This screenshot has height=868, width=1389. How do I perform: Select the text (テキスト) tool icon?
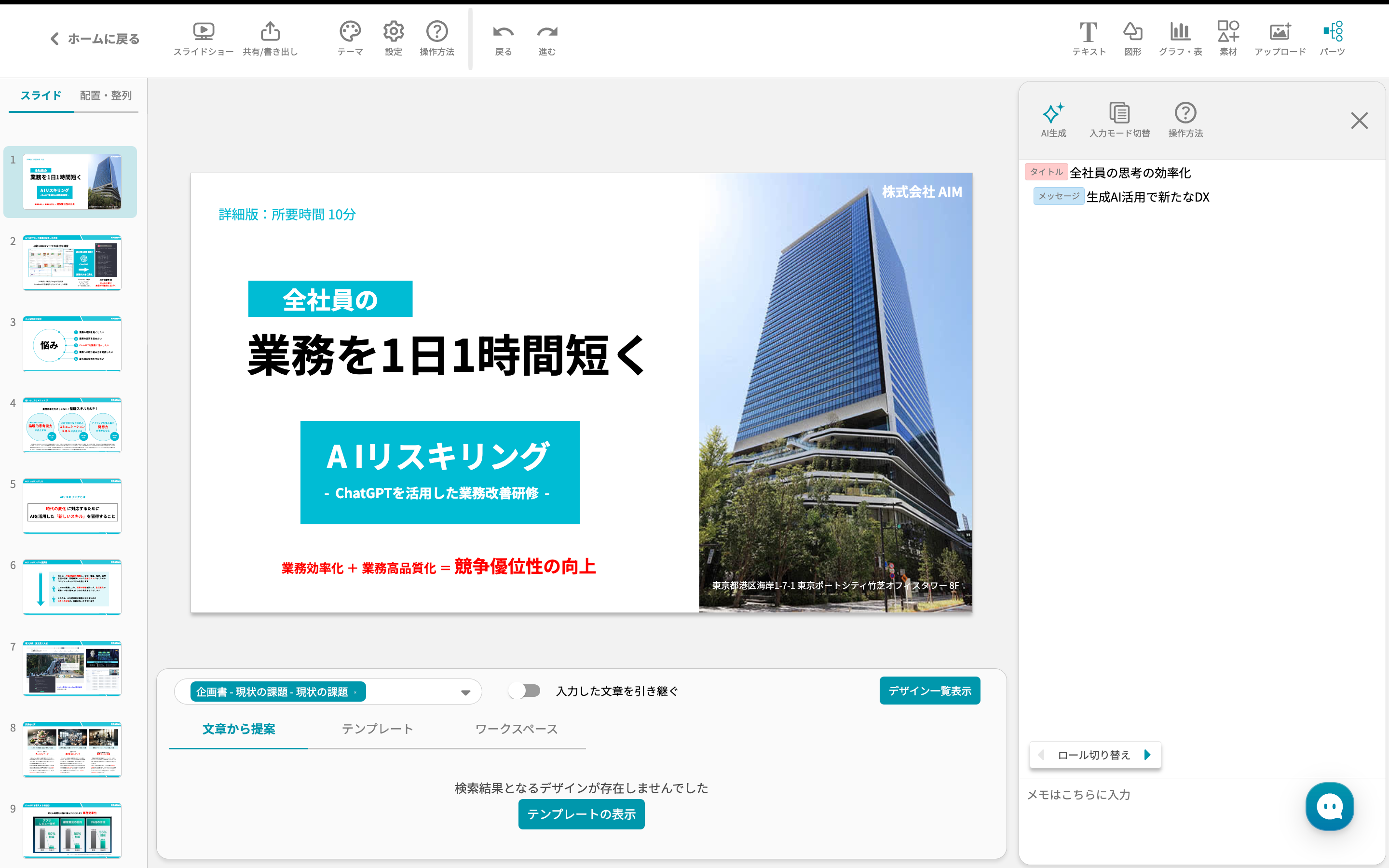click(x=1088, y=33)
